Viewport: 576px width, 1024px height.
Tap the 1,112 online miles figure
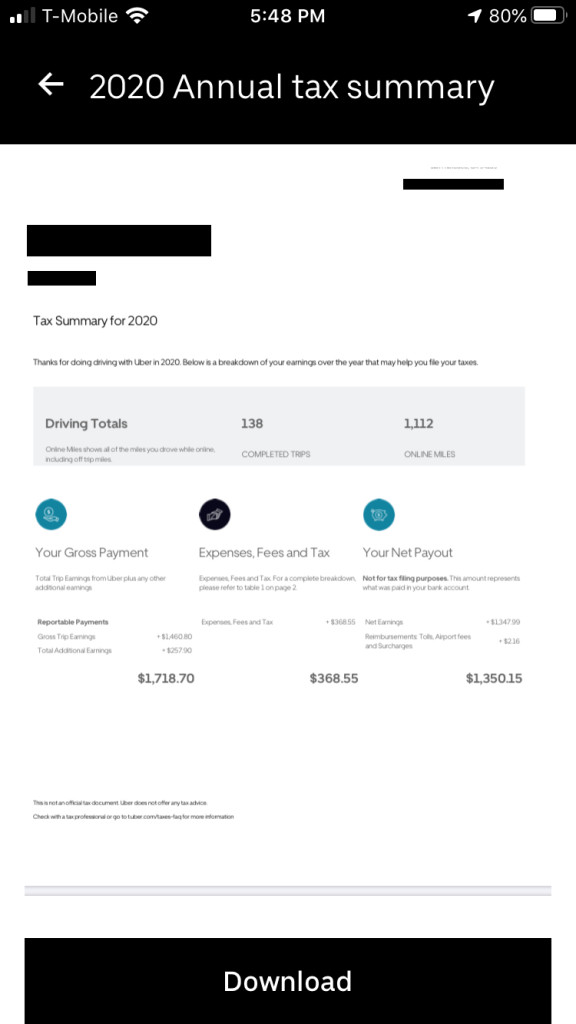coord(419,423)
